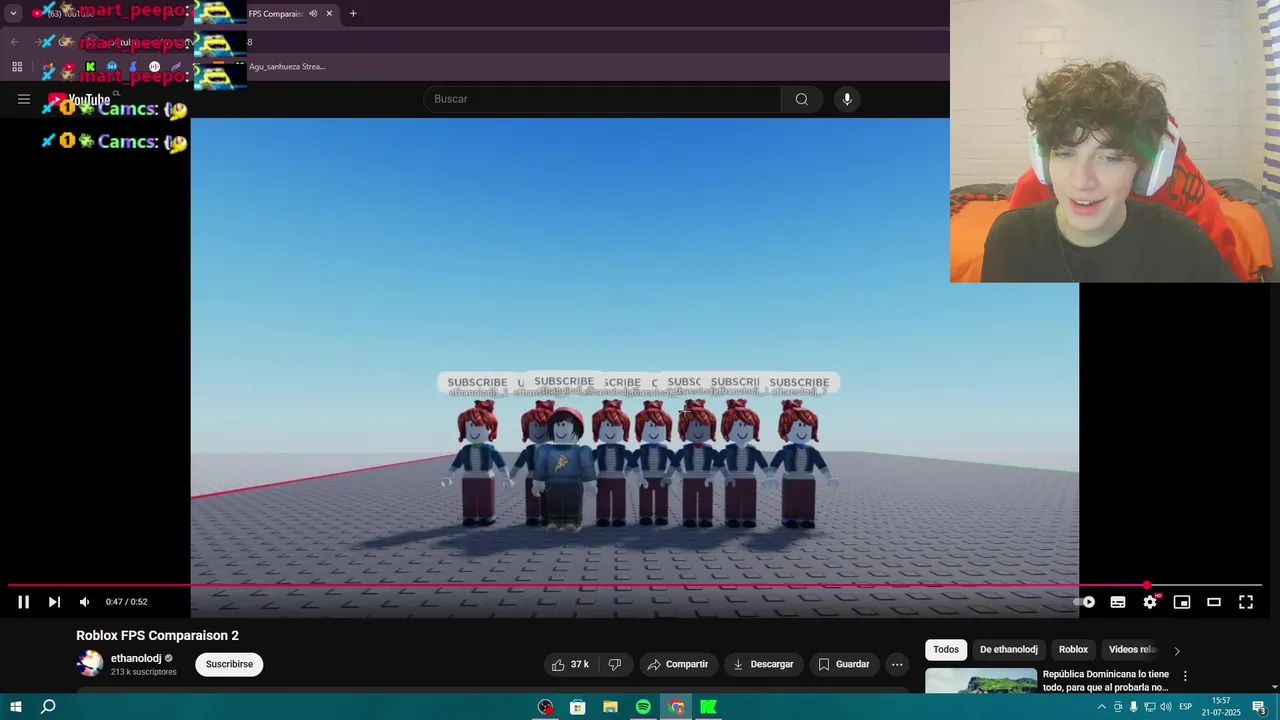The width and height of the screenshot is (1280, 720).
Task: Switch to the FPS Comparaison tab
Action: [274, 14]
